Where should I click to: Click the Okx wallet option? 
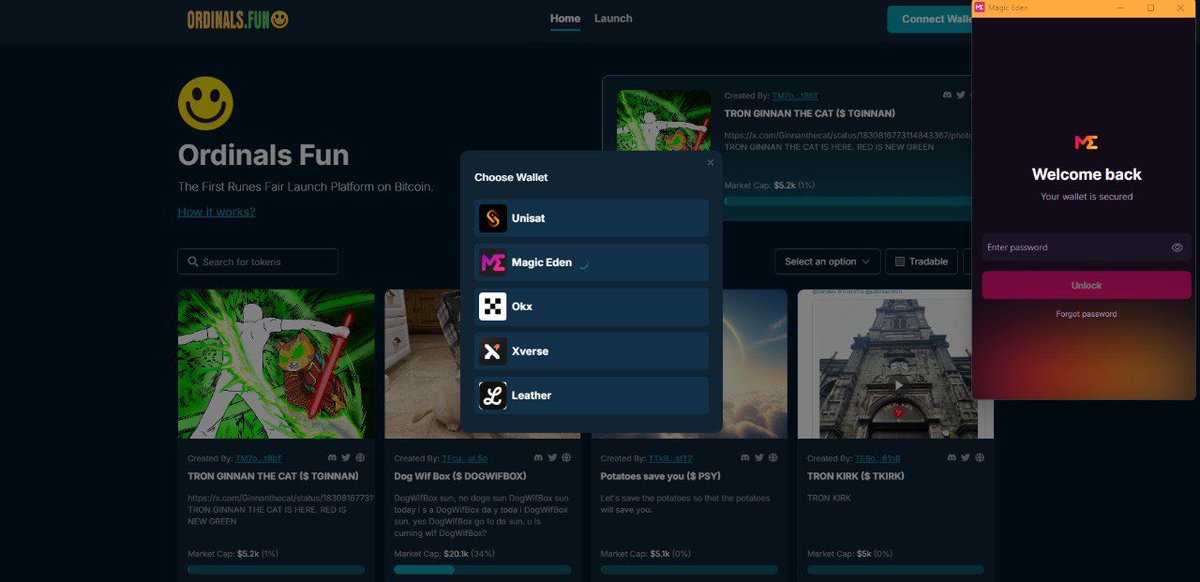591,306
